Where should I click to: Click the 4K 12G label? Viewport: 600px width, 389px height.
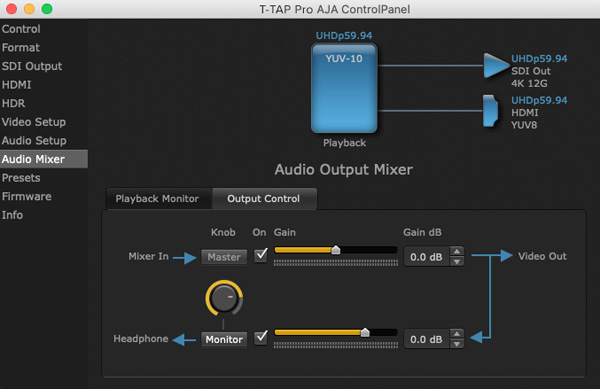[x=529, y=83]
